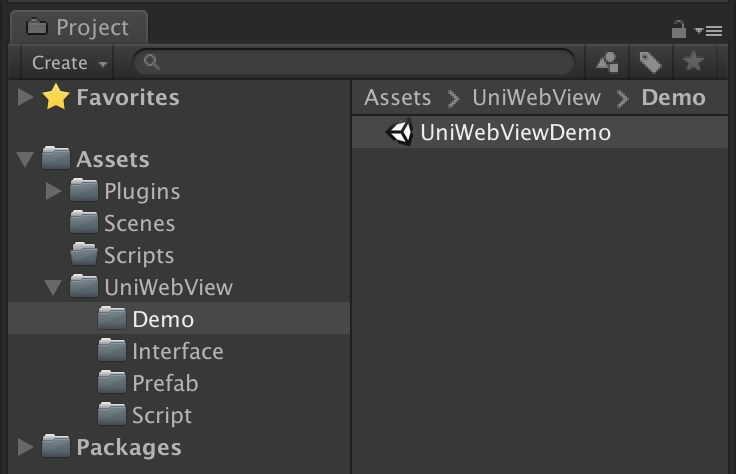Click UniWebView in the breadcrumb path
This screenshot has width=736, height=474.
[x=537, y=98]
